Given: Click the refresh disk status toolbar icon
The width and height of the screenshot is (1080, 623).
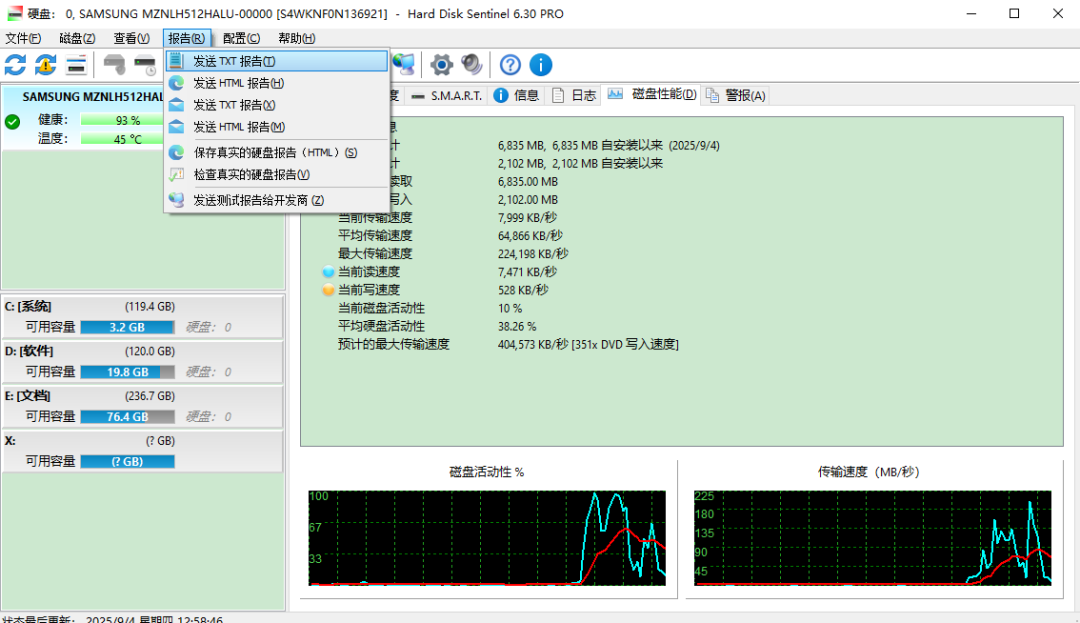Looking at the screenshot, I should tap(15, 65).
